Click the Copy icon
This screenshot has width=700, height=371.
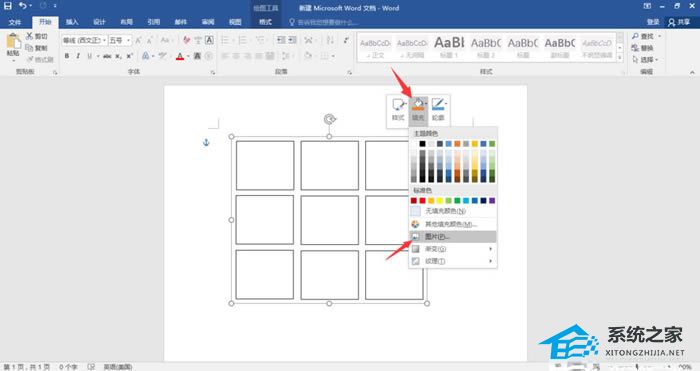coord(29,48)
